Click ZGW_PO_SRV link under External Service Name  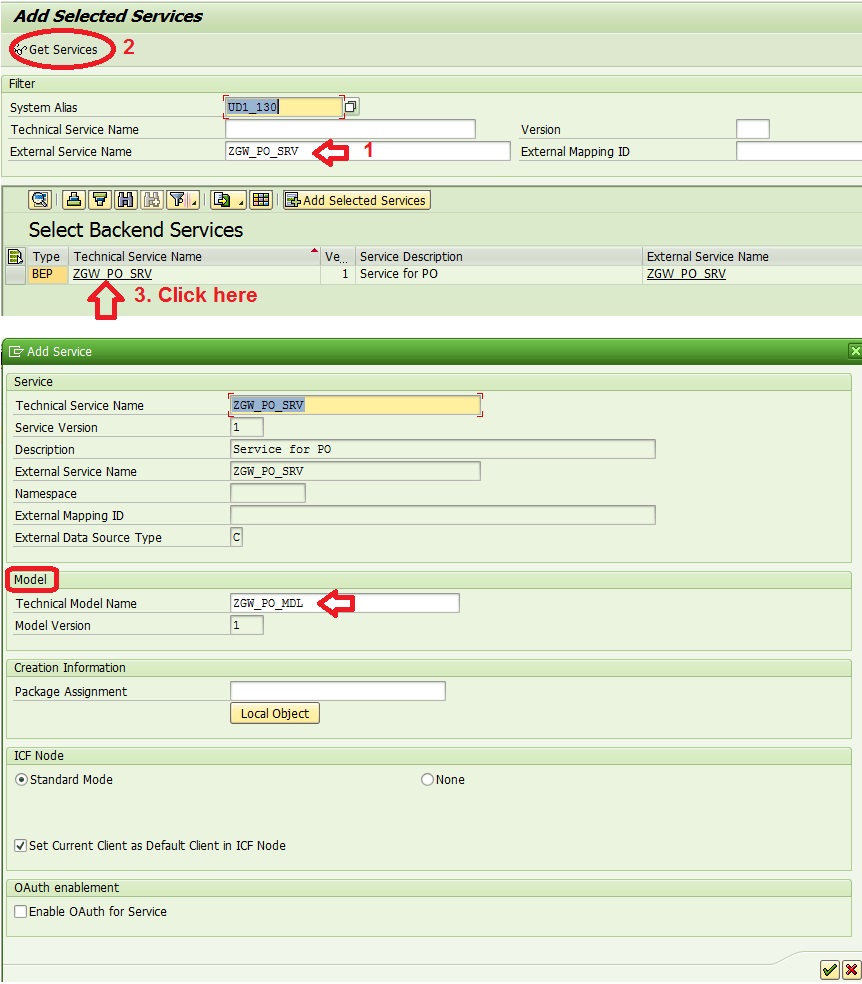tap(686, 274)
